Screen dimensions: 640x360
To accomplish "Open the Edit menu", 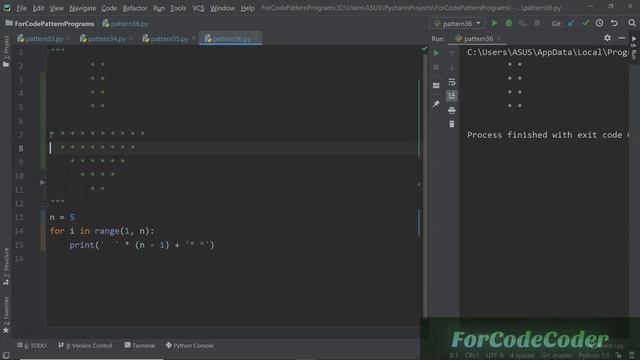I will 38,8.
